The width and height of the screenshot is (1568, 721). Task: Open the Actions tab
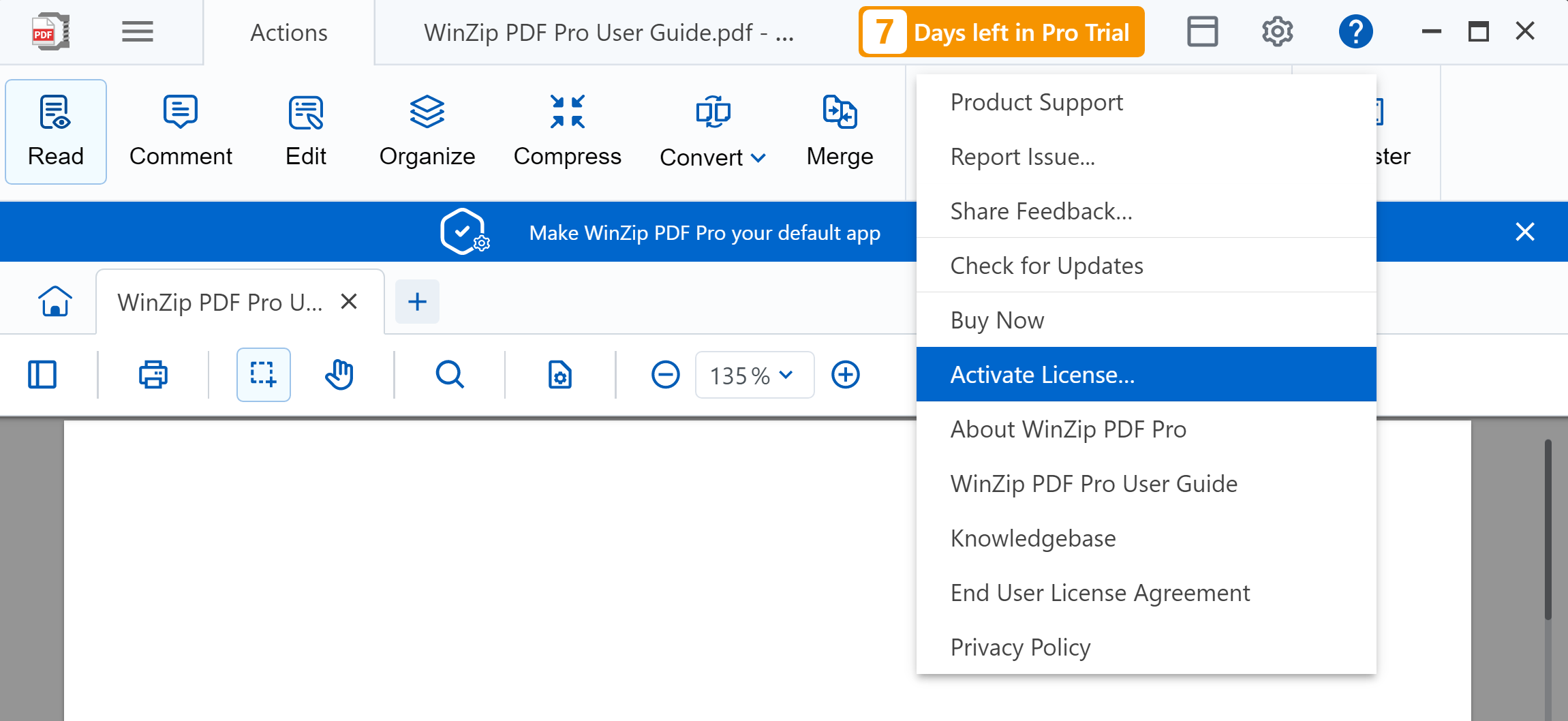click(x=289, y=32)
